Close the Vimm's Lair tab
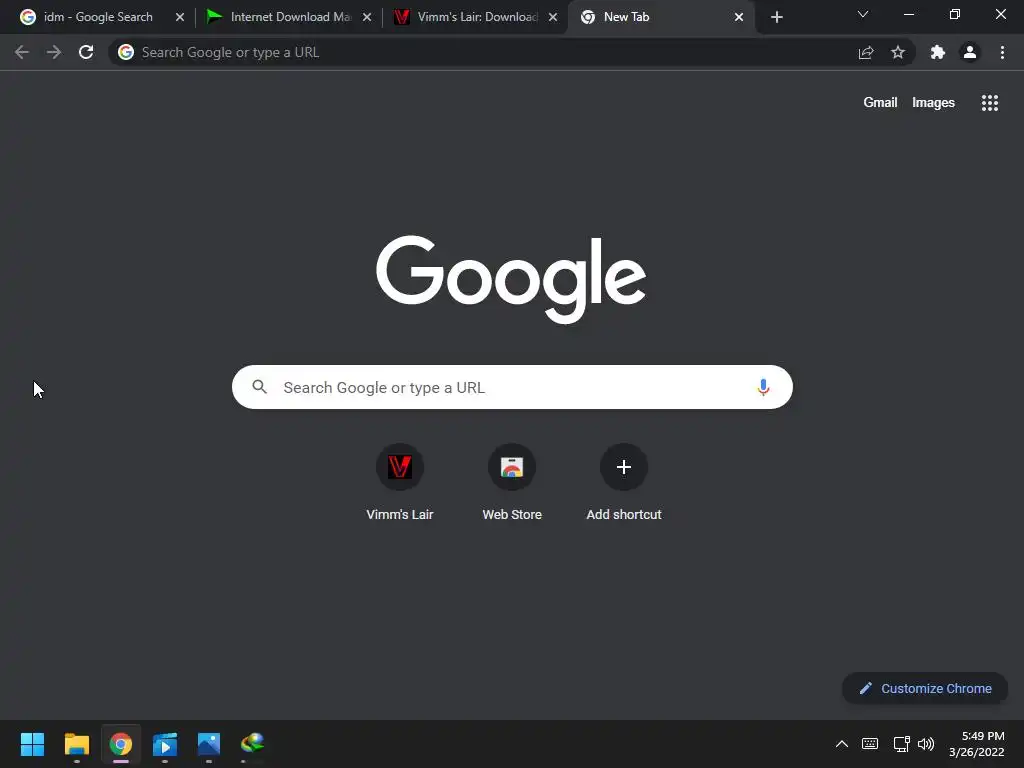The image size is (1024, 768). tap(553, 17)
